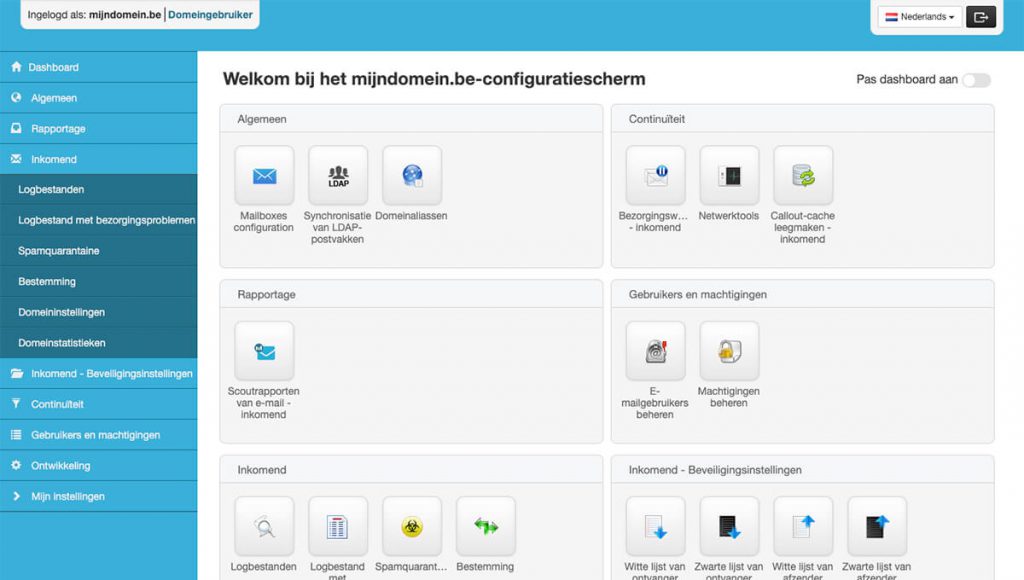Click the logout icon button

point(980,17)
